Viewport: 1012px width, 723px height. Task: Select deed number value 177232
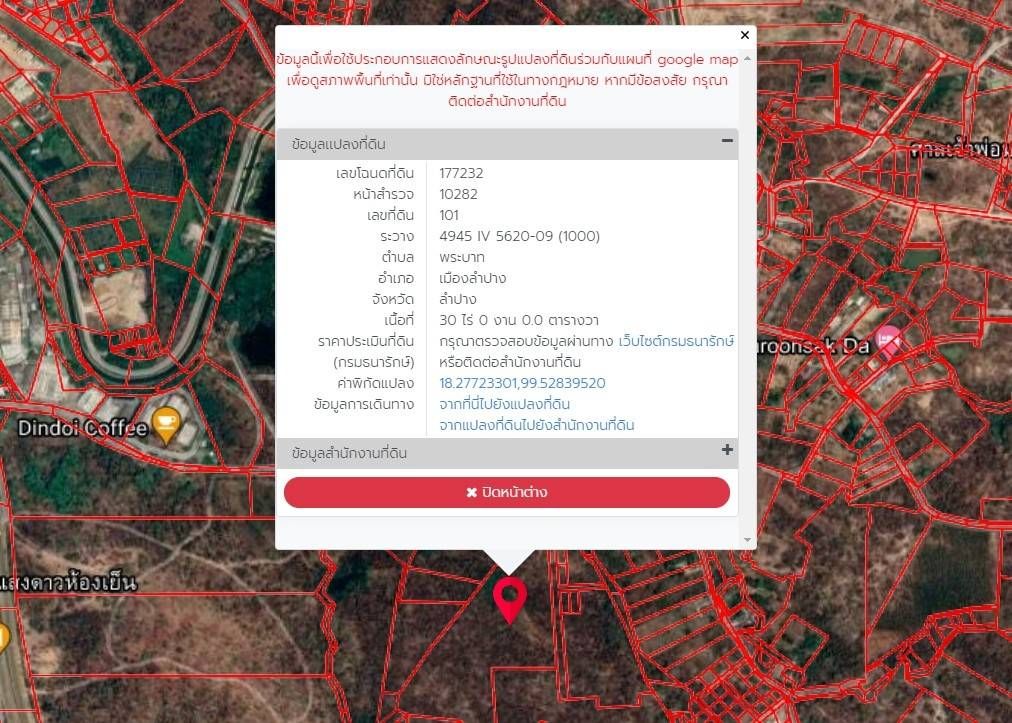point(461,173)
